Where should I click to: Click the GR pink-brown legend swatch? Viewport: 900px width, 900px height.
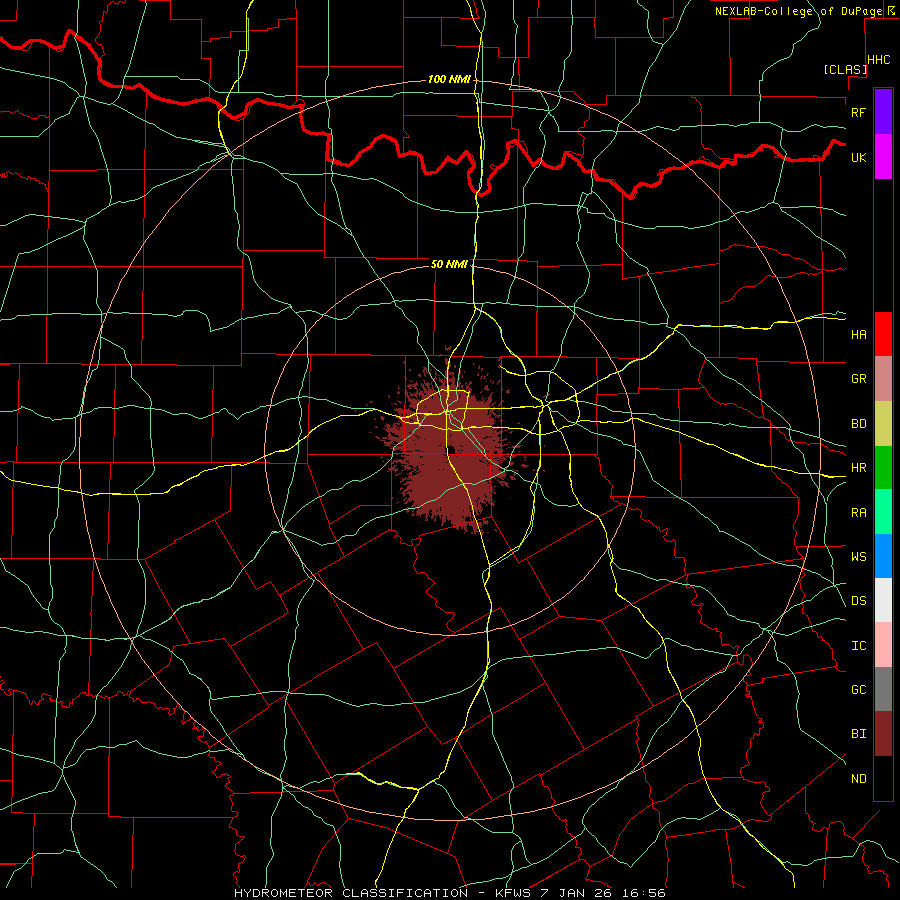point(883,379)
